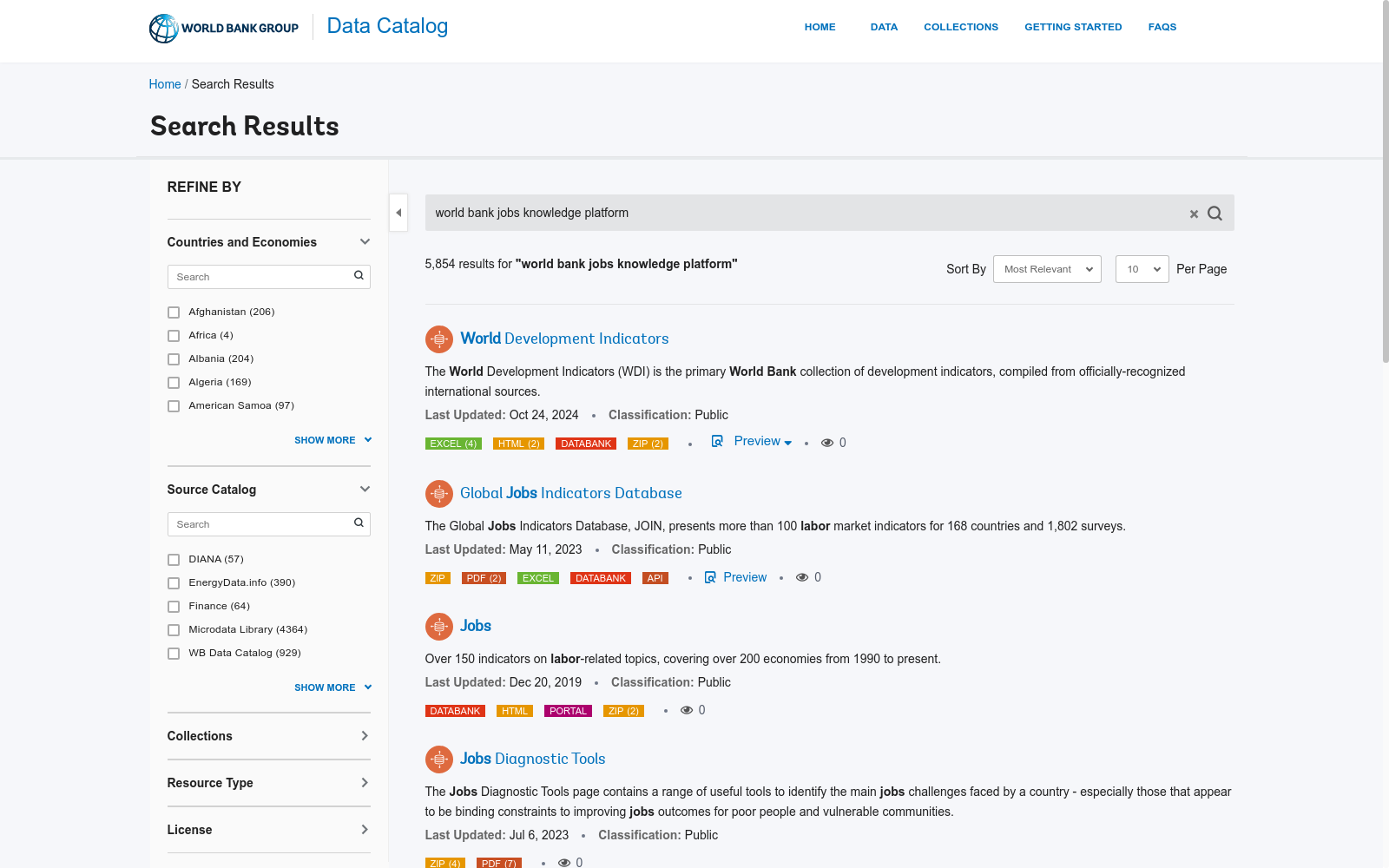Click the HTML (2) tag on World Development Indicators
This screenshot has width=1389, height=868.
(519, 444)
